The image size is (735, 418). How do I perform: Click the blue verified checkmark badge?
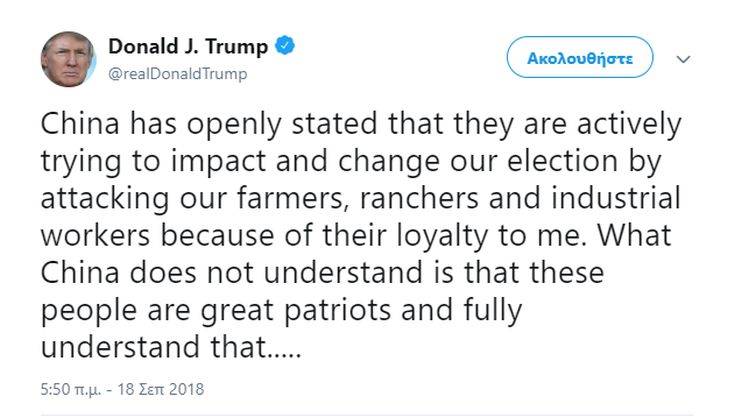[284, 46]
